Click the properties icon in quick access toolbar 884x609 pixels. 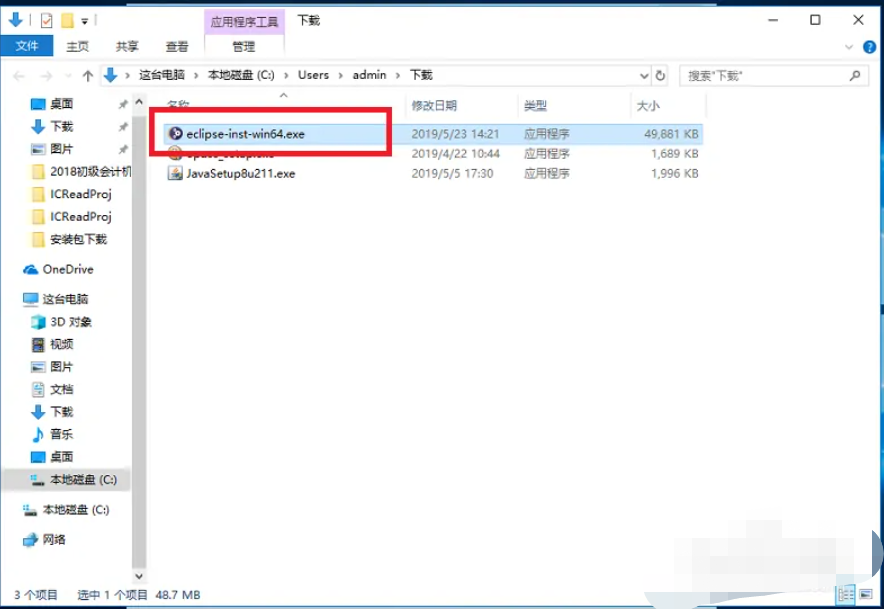[x=46, y=20]
